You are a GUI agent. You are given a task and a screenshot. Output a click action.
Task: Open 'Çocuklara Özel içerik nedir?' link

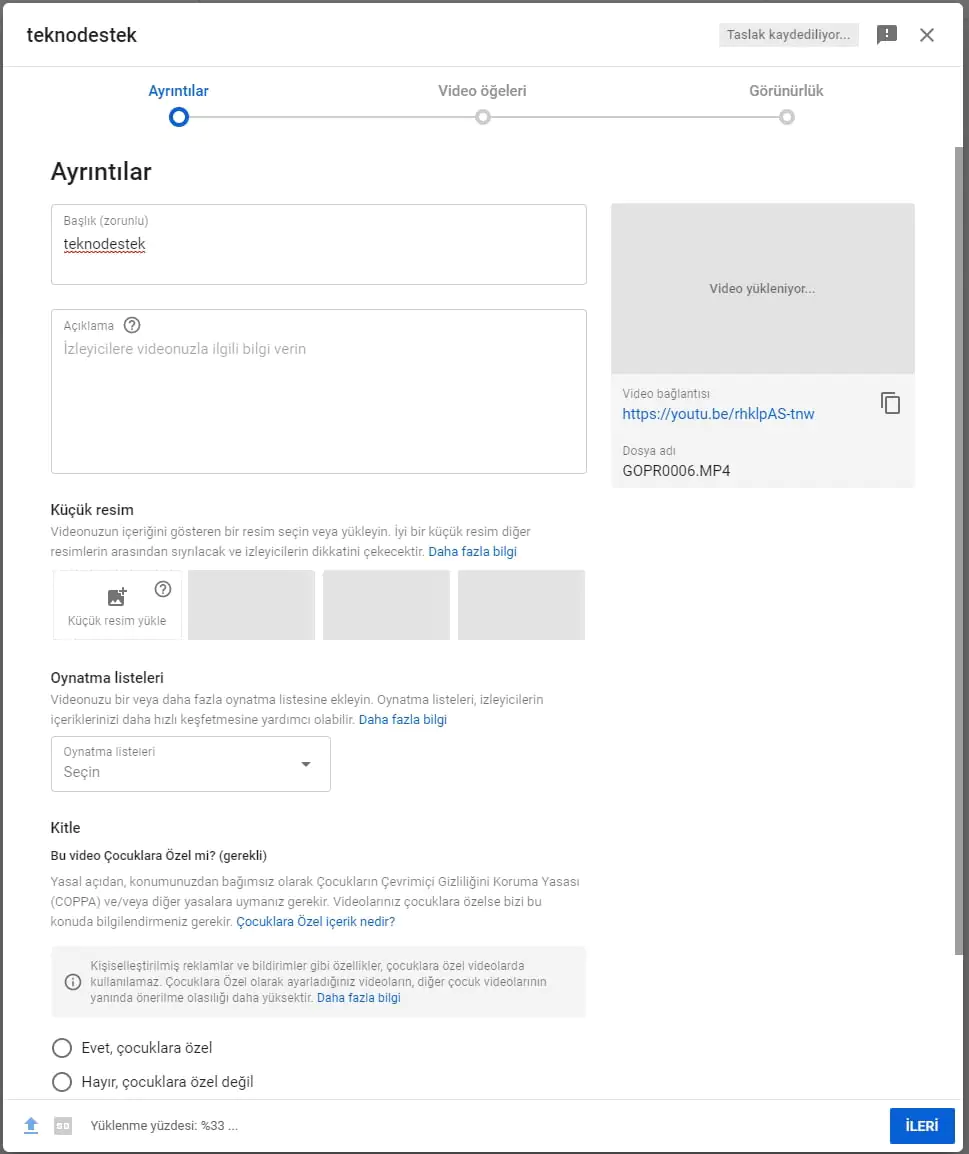click(316, 921)
